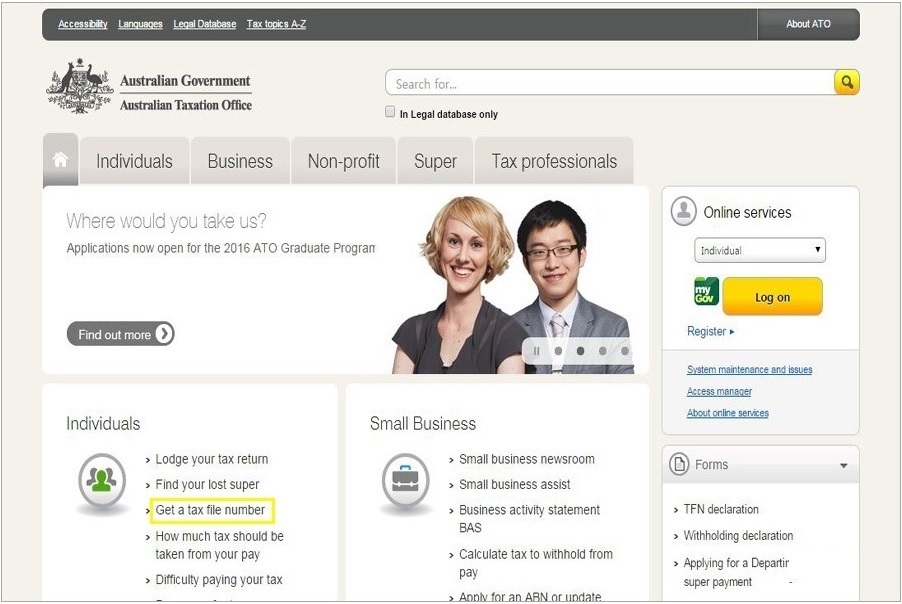Tick 'In Legal database only' checkbox
902x604 pixels.
[x=390, y=112]
